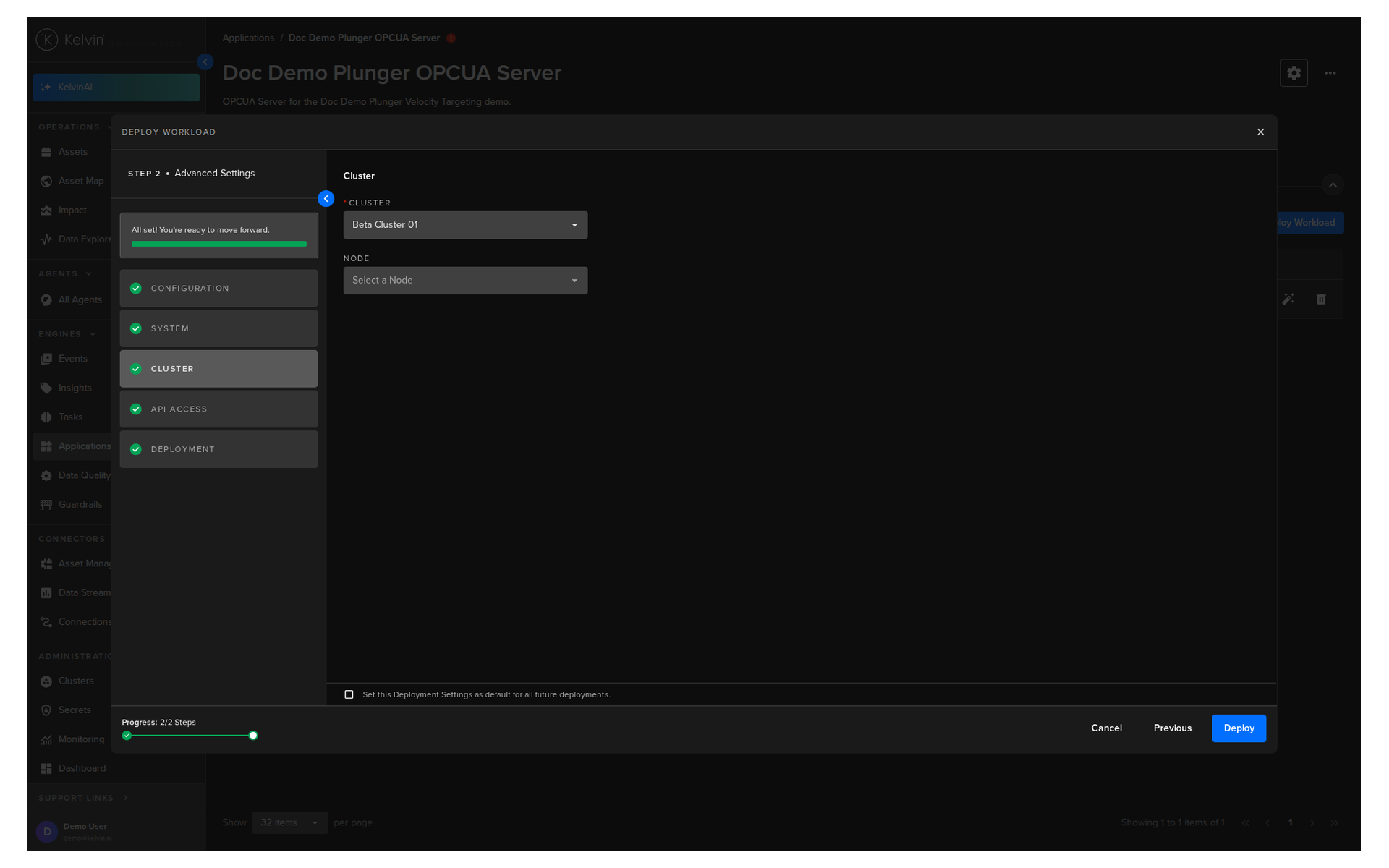Go back with the Previous button
This screenshot has width=1389, height=868.
pyautogui.click(x=1172, y=728)
